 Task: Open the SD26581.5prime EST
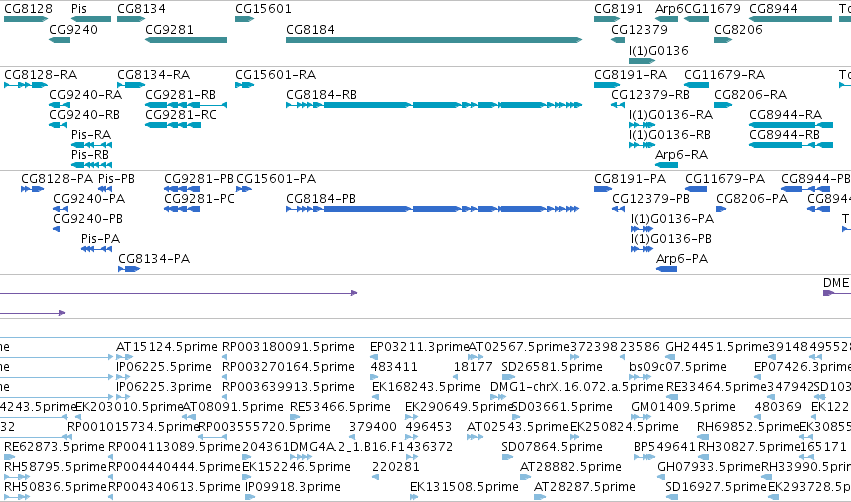click(509, 377)
